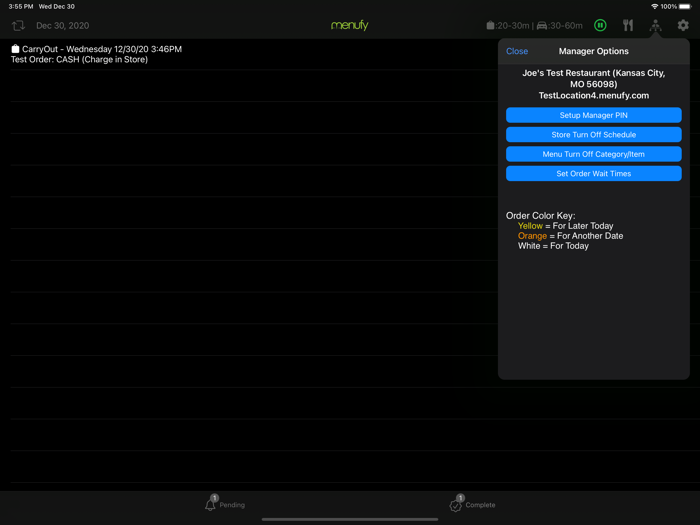
Task: Tap the CarryOut order bag icon
Action: coord(15,49)
